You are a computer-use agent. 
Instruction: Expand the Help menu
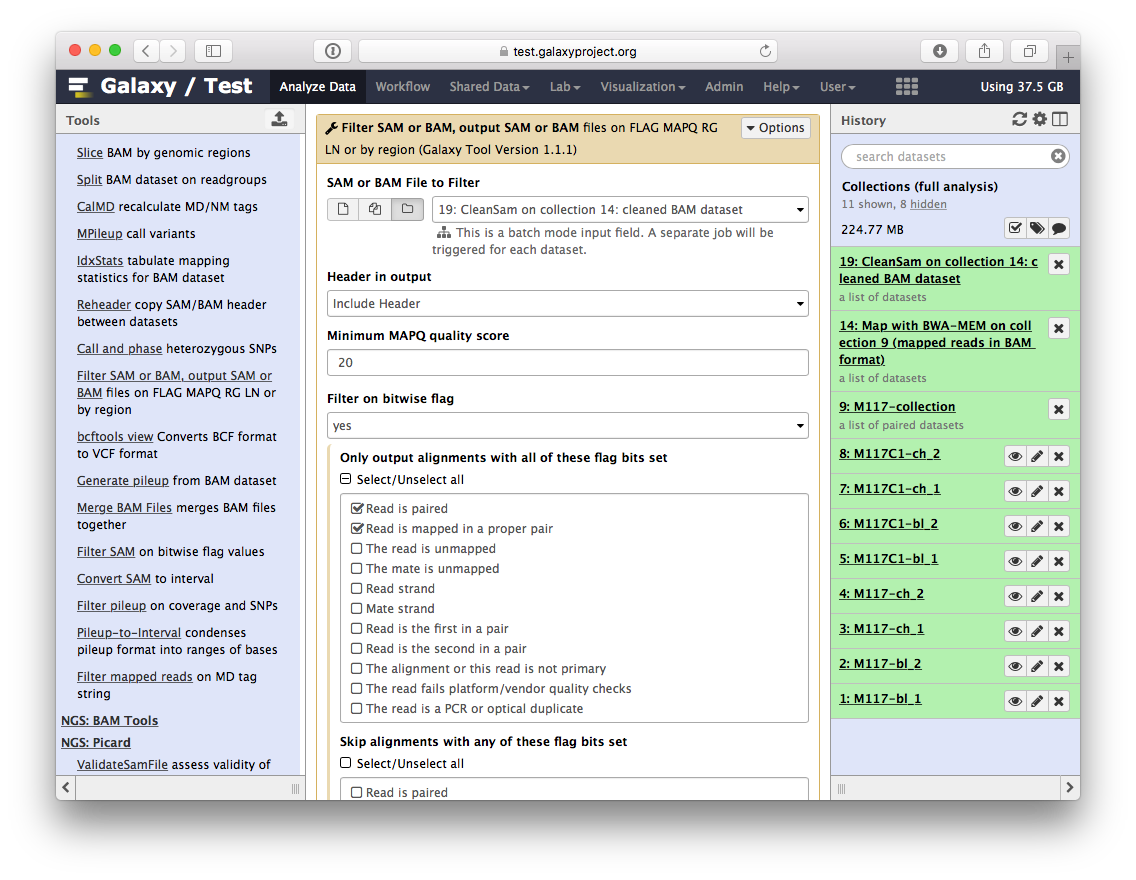(x=781, y=86)
